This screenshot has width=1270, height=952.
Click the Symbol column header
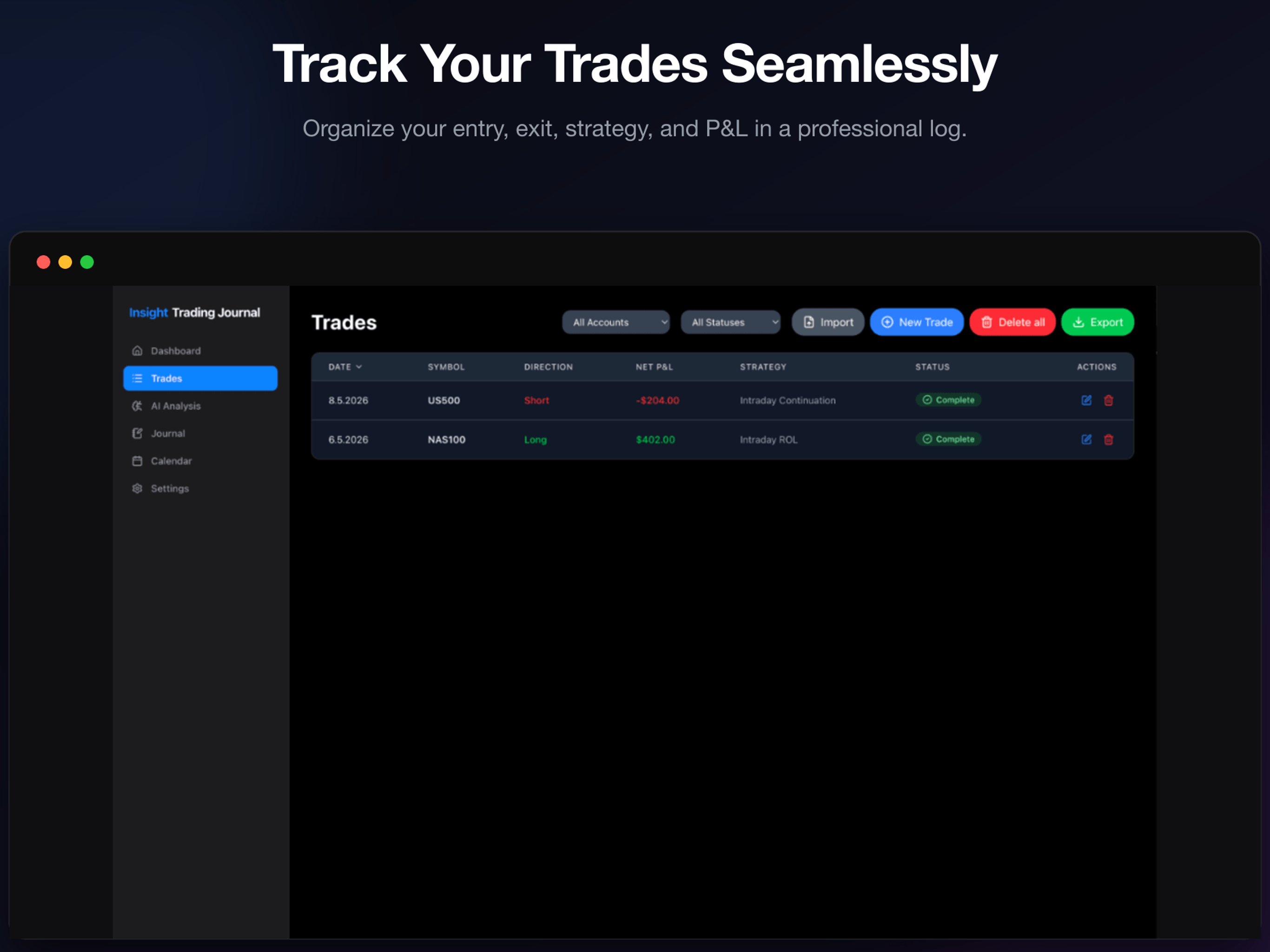(x=446, y=367)
